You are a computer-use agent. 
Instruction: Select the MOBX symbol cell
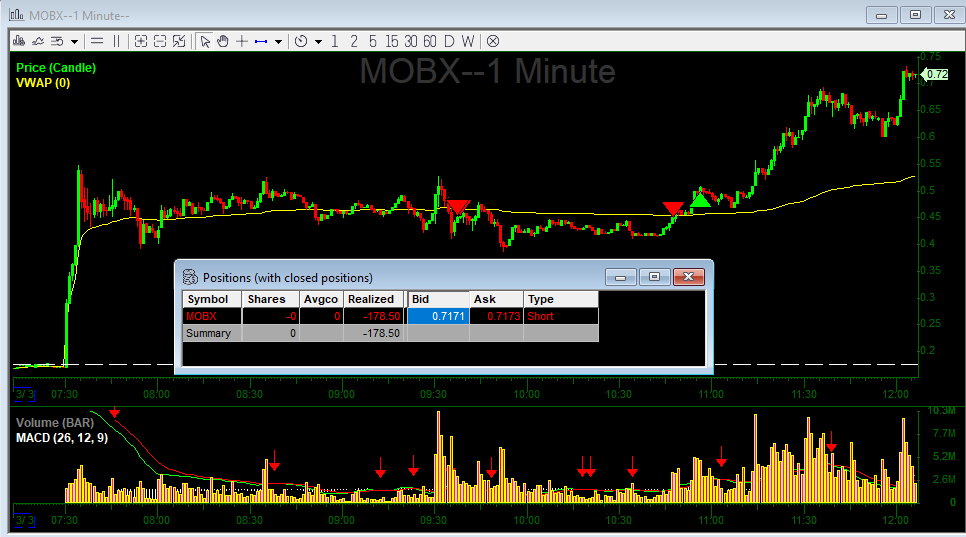point(212,316)
